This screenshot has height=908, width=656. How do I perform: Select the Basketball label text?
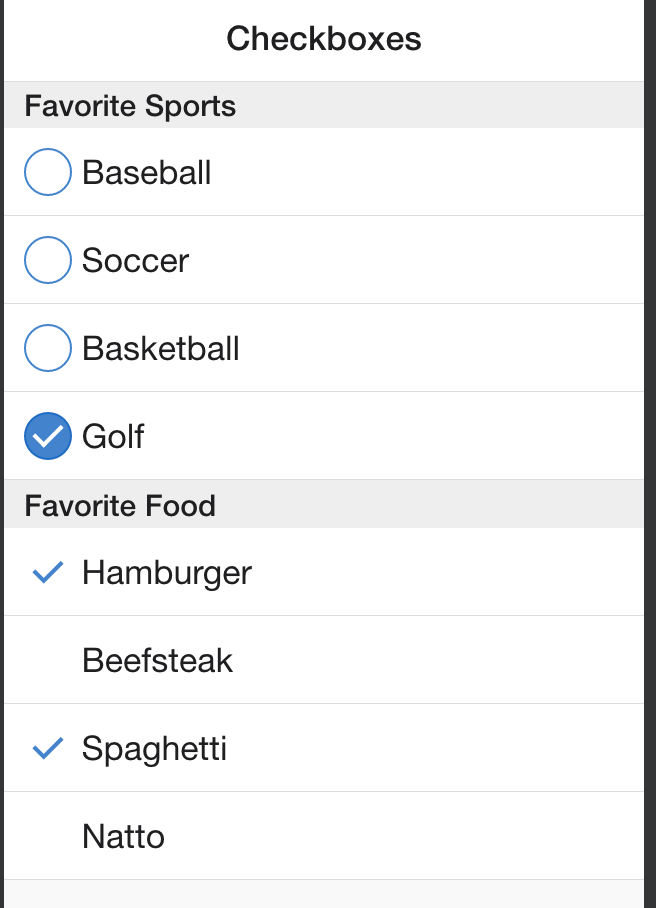[x=160, y=349]
